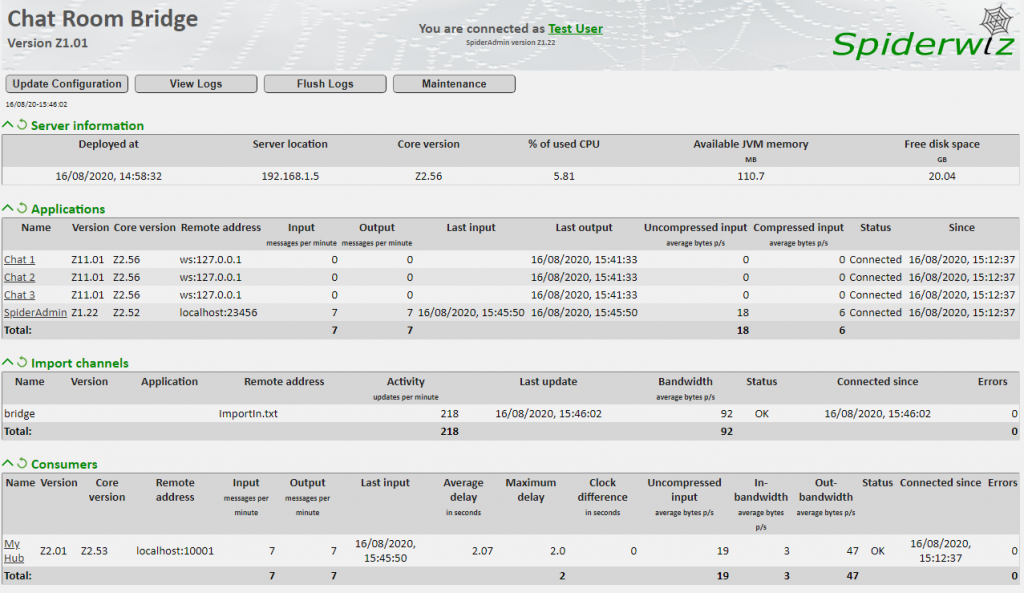The height and width of the screenshot is (593, 1024).
Task: Click the OK status in My Hub row
Action: pos(878,551)
